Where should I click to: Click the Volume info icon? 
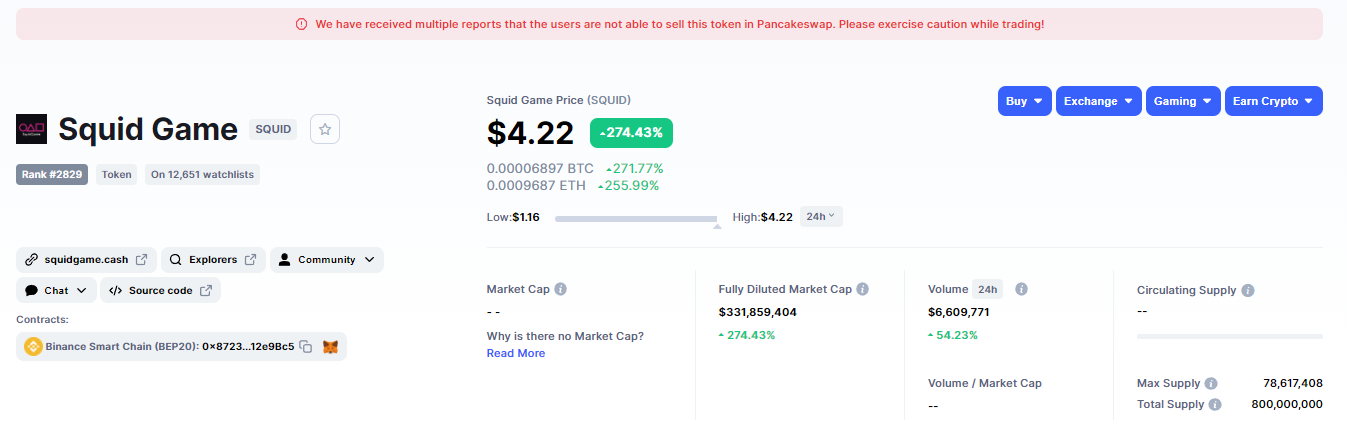1022,290
